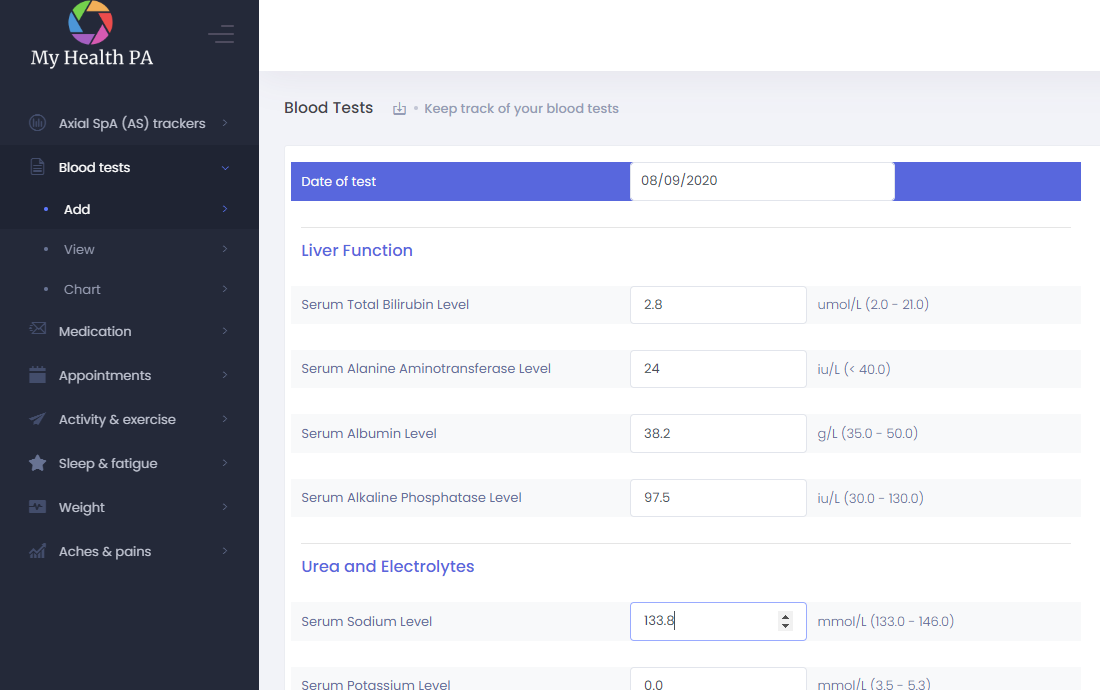1100x690 pixels.
Task: Collapse the Blood tests menu chevron
Action: point(225,168)
